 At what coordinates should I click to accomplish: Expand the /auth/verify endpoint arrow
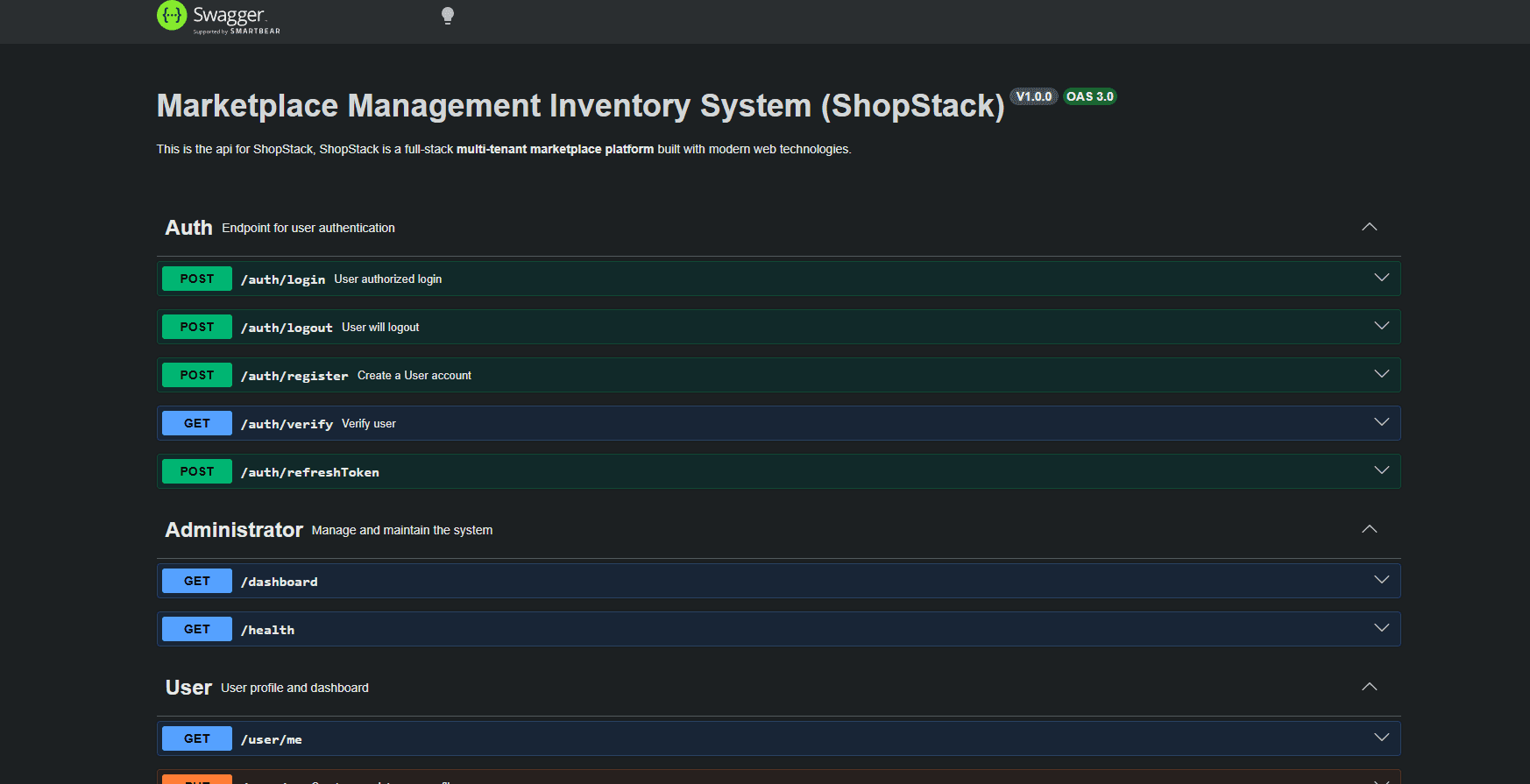pyautogui.click(x=1382, y=422)
